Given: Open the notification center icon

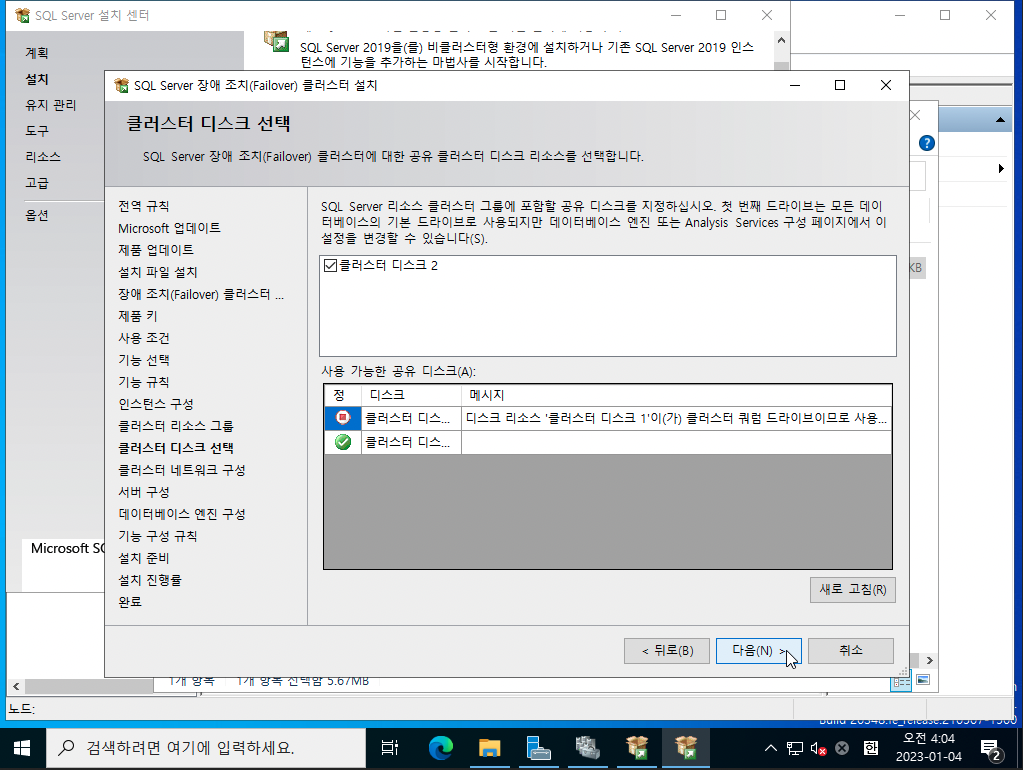Looking at the screenshot, I should [x=991, y=749].
